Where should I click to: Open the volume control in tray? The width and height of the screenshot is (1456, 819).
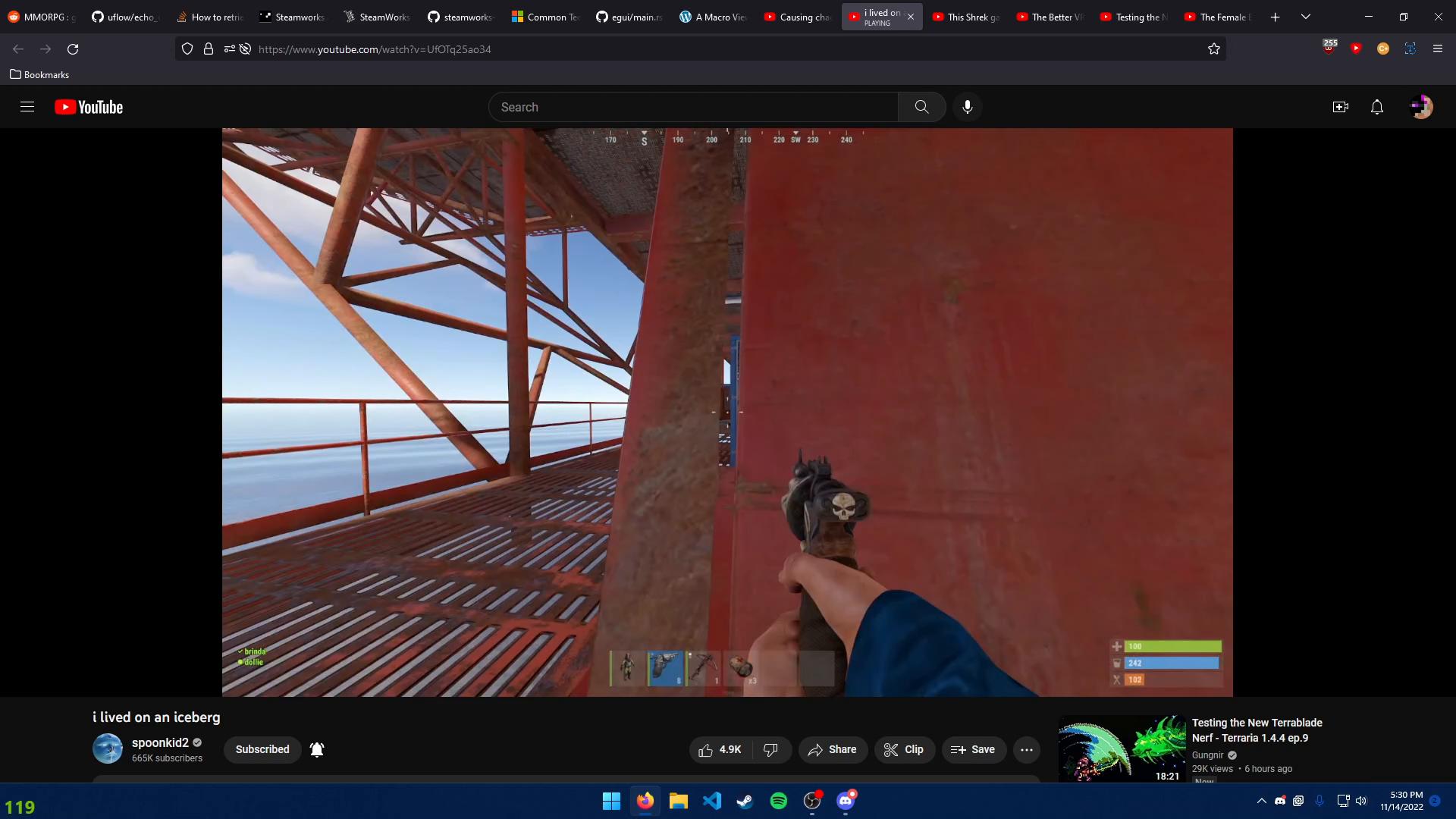coord(1361,801)
